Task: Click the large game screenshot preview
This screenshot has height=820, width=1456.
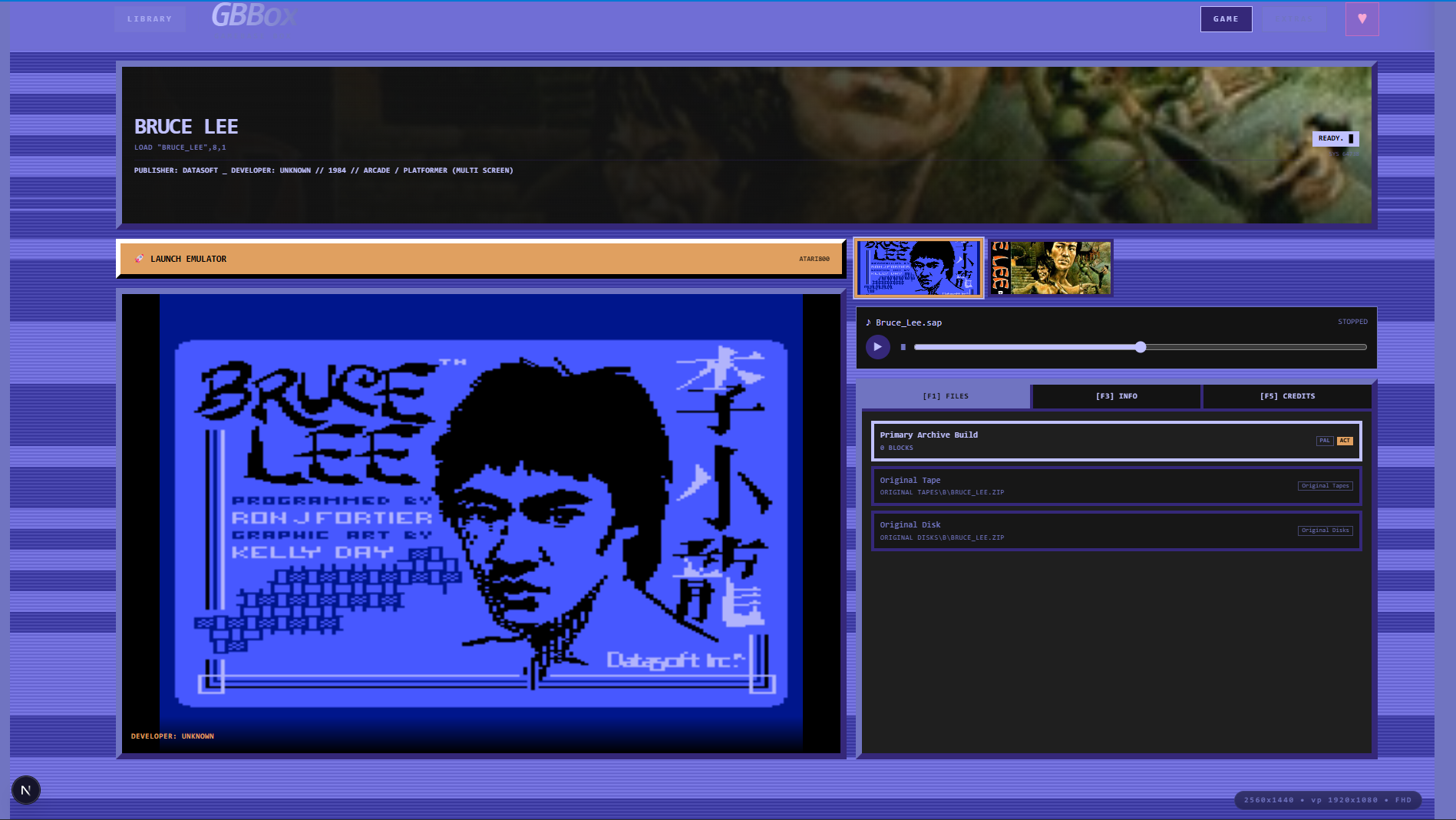Action: tap(481, 524)
